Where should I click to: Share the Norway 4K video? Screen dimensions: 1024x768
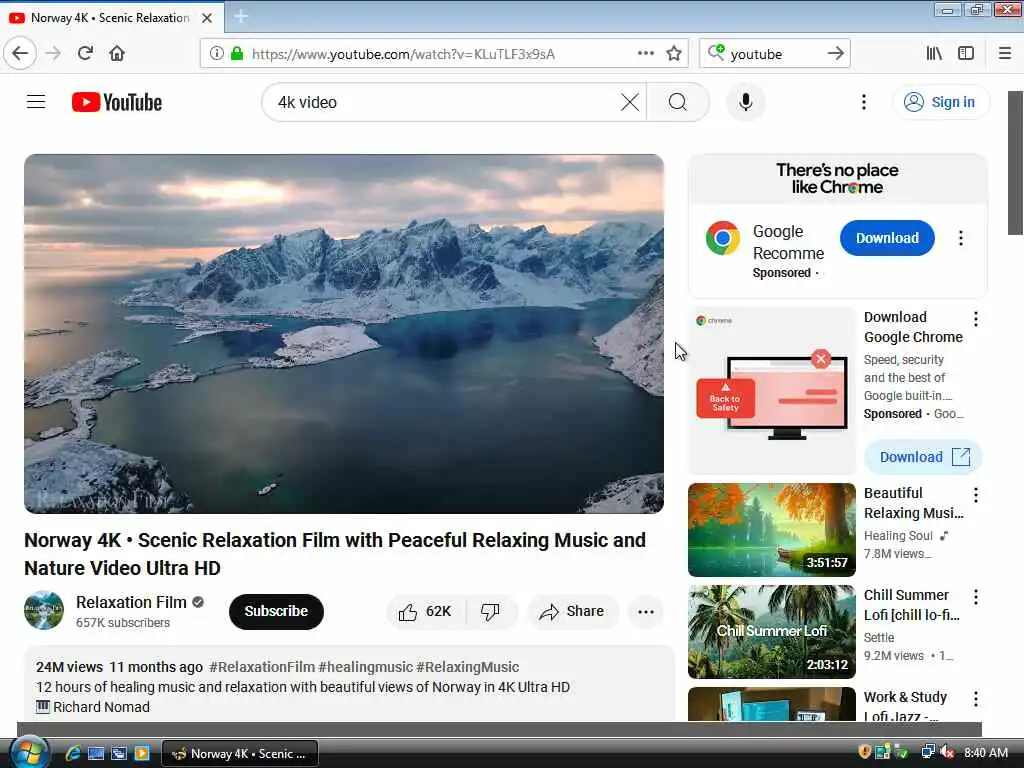(572, 612)
